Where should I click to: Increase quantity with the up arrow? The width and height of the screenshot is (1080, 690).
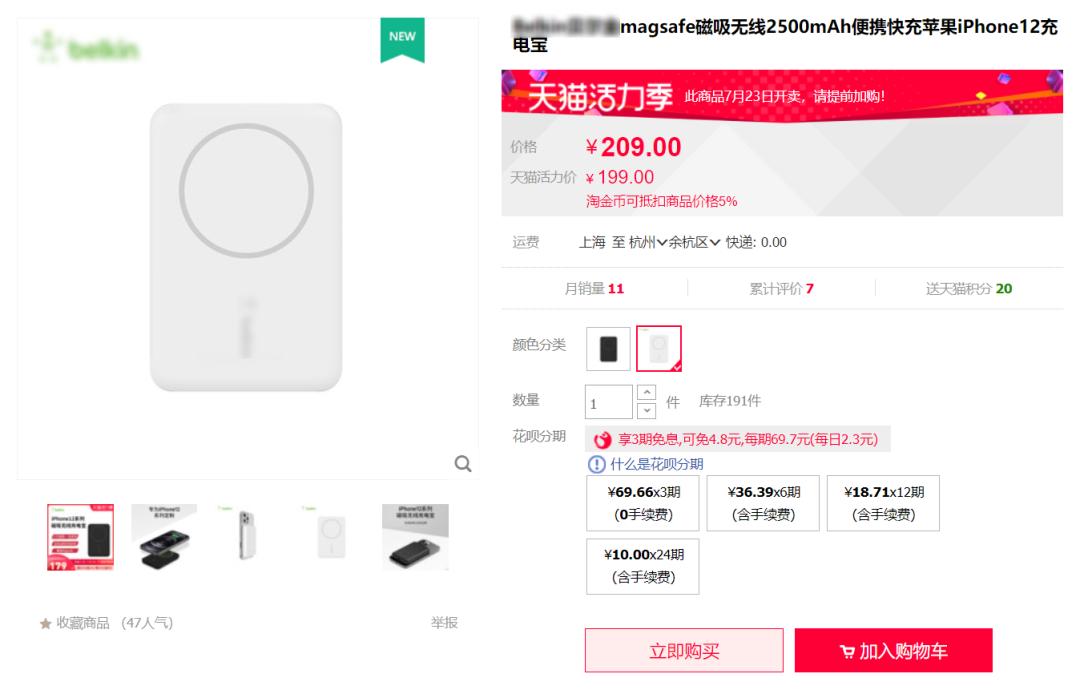(647, 392)
